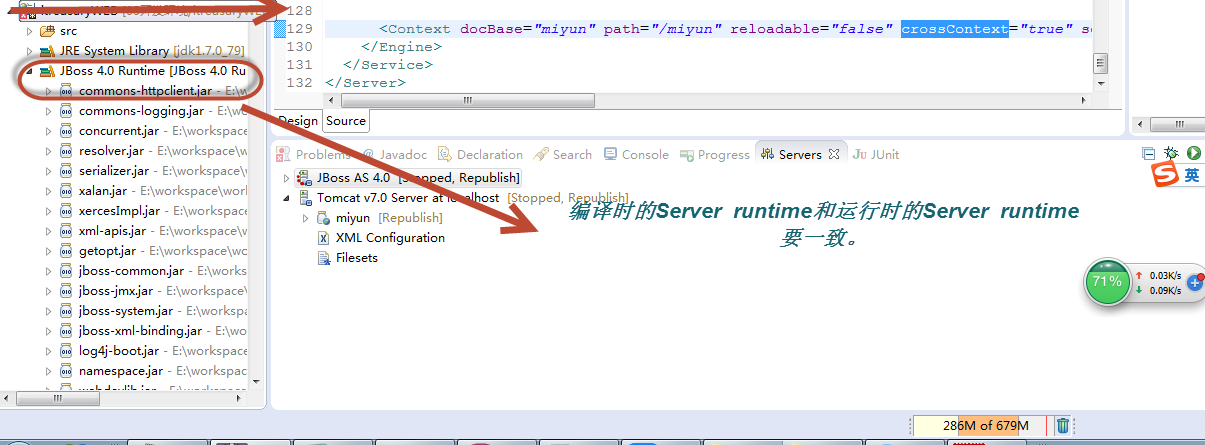Click the heap status 286M of 679M bar
This screenshot has width=1205, height=445.
(980, 425)
